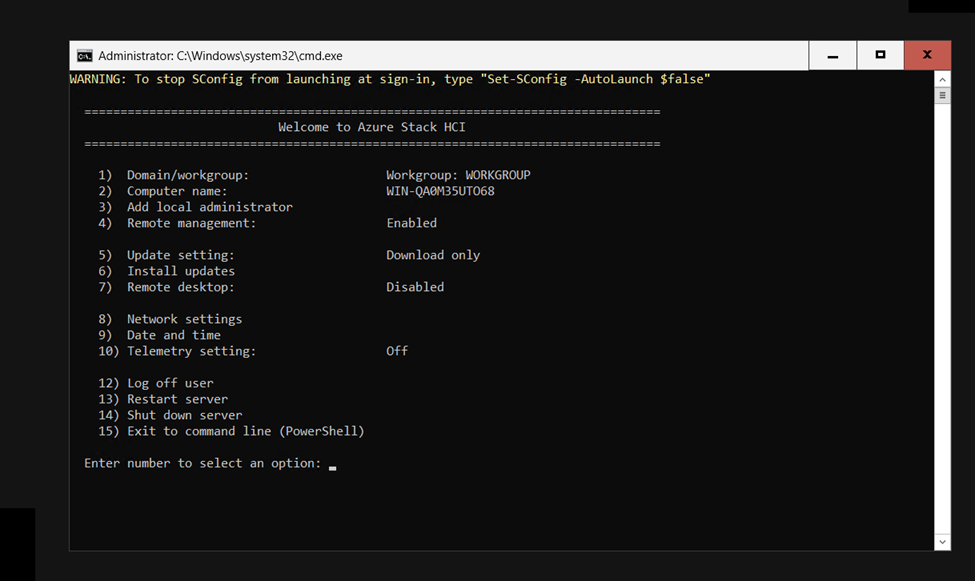Maximize the Administrator cmd window
This screenshot has width=975, height=581.
tap(880, 55)
